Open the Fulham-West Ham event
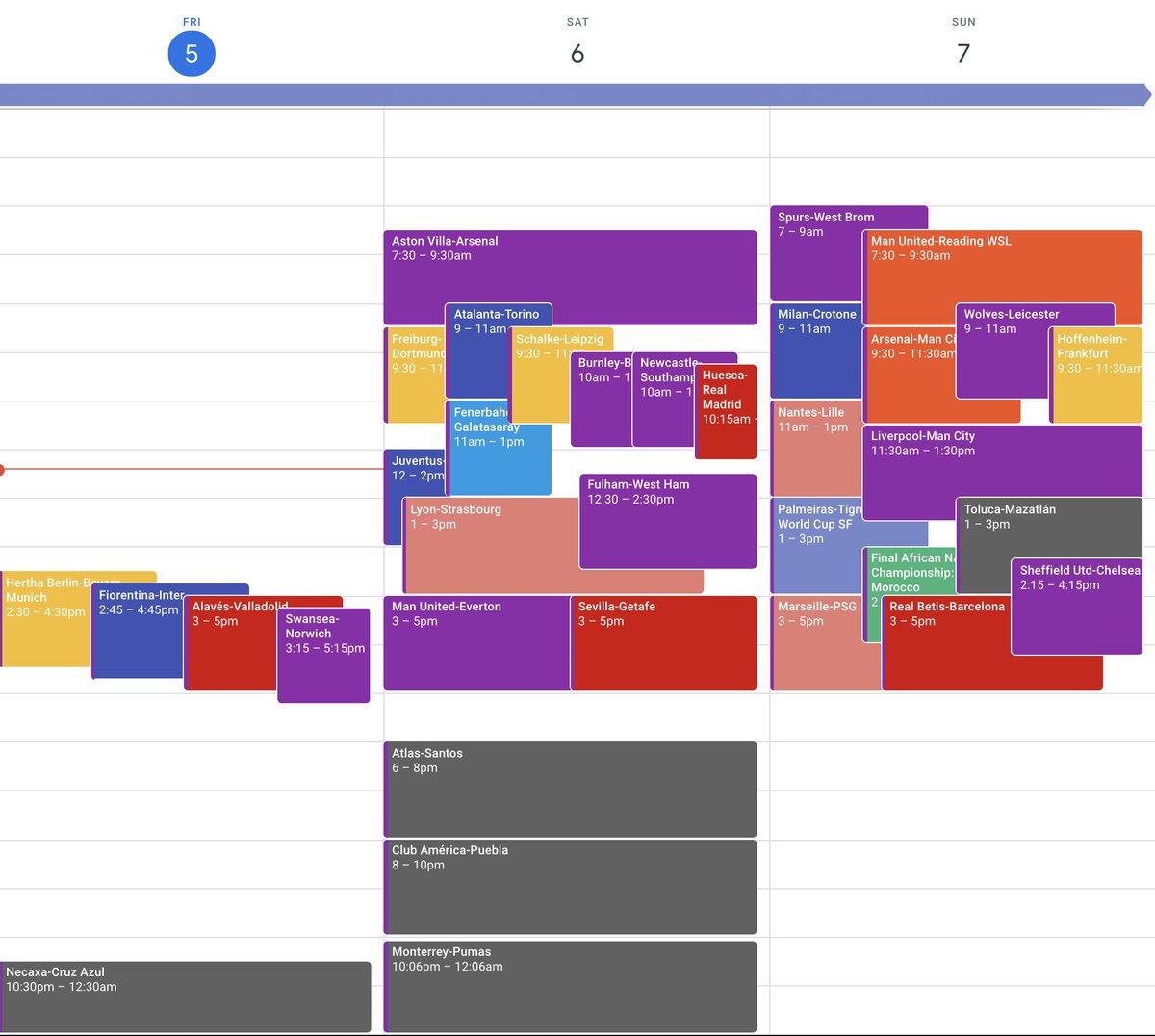1155x1036 pixels. coord(668,521)
